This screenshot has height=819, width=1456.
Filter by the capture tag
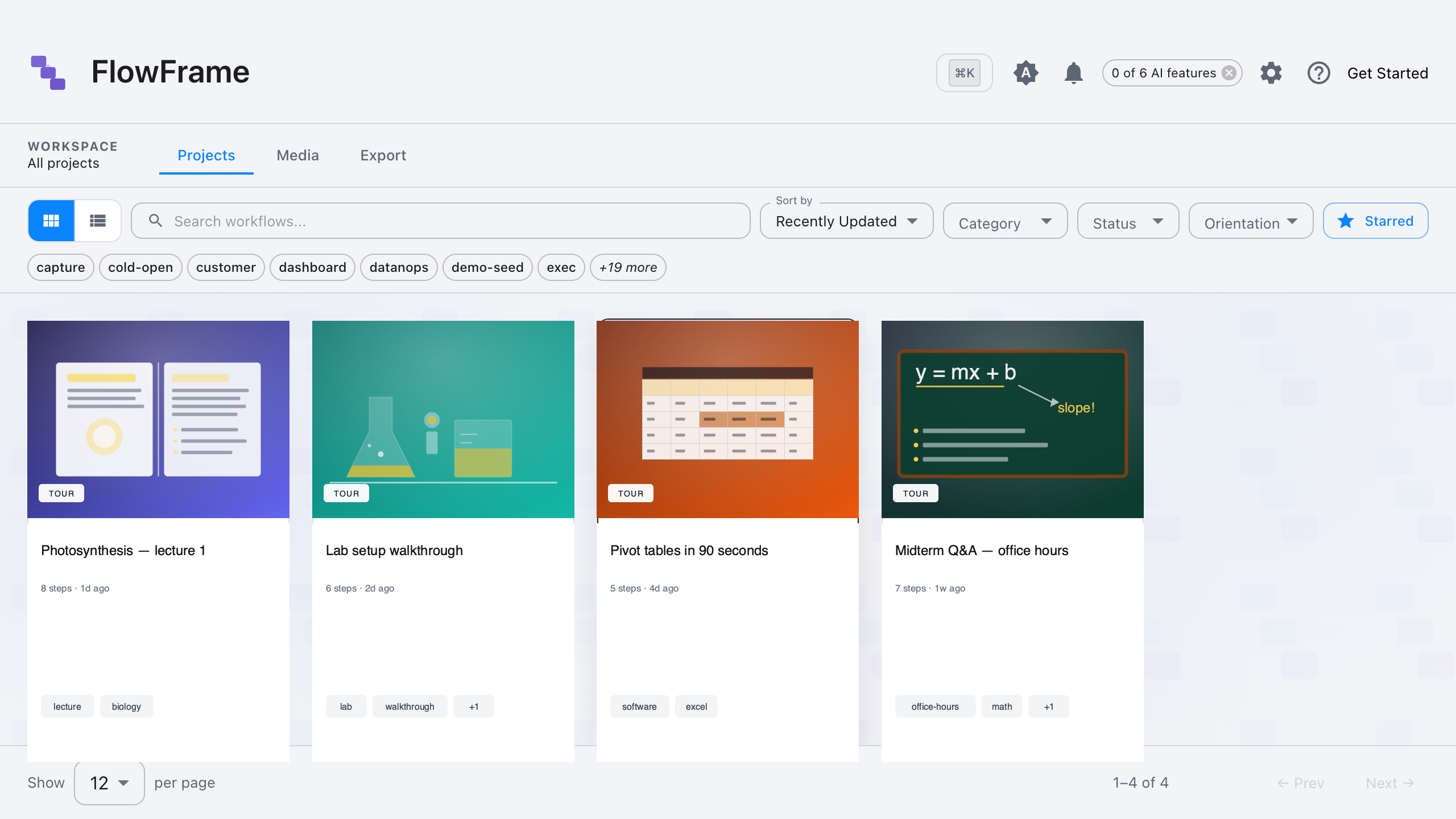[61, 267]
